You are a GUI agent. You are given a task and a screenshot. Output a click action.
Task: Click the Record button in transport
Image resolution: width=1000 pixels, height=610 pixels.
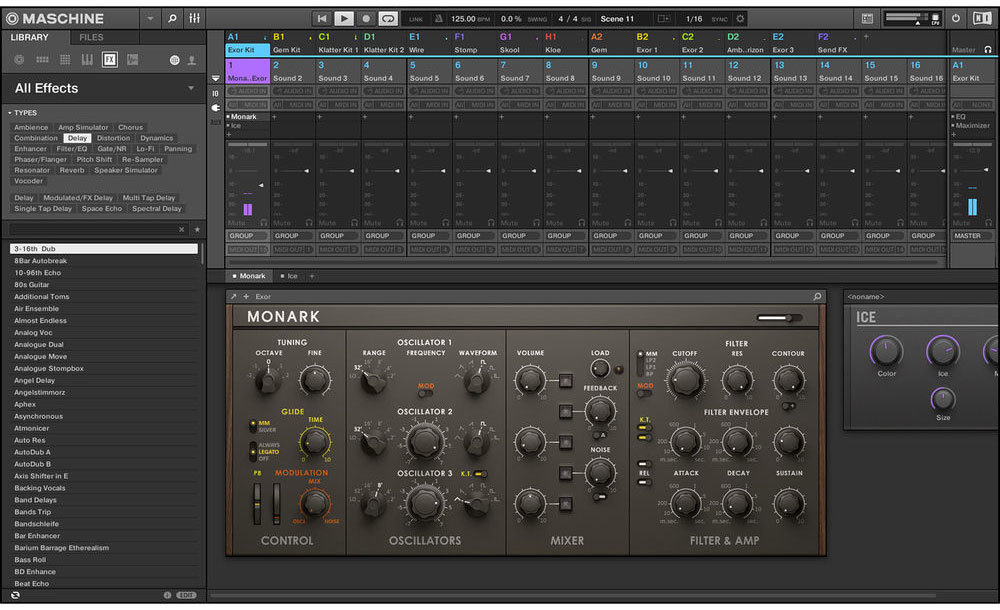point(366,18)
